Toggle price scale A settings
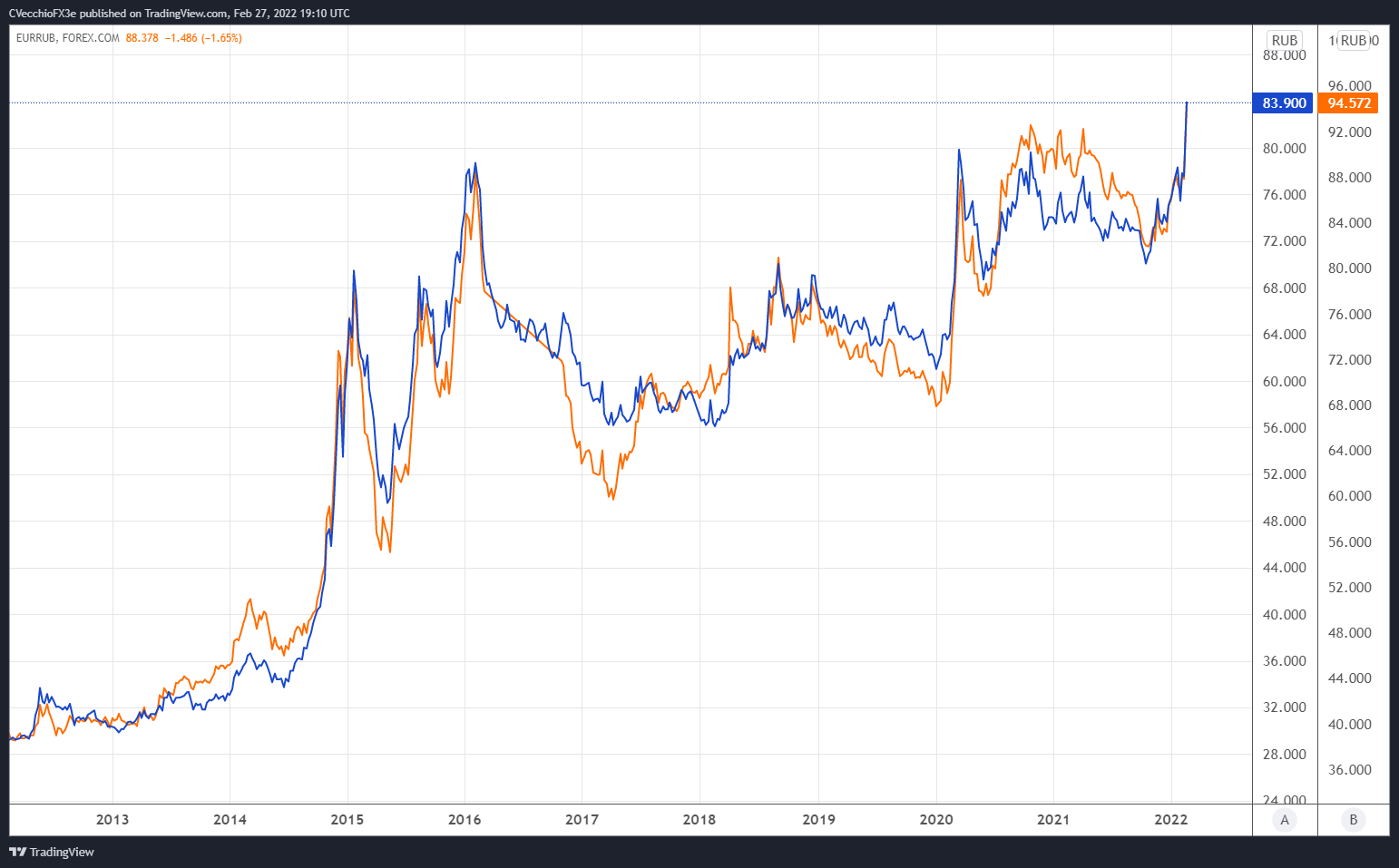The image size is (1399, 868). click(x=1284, y=819)
